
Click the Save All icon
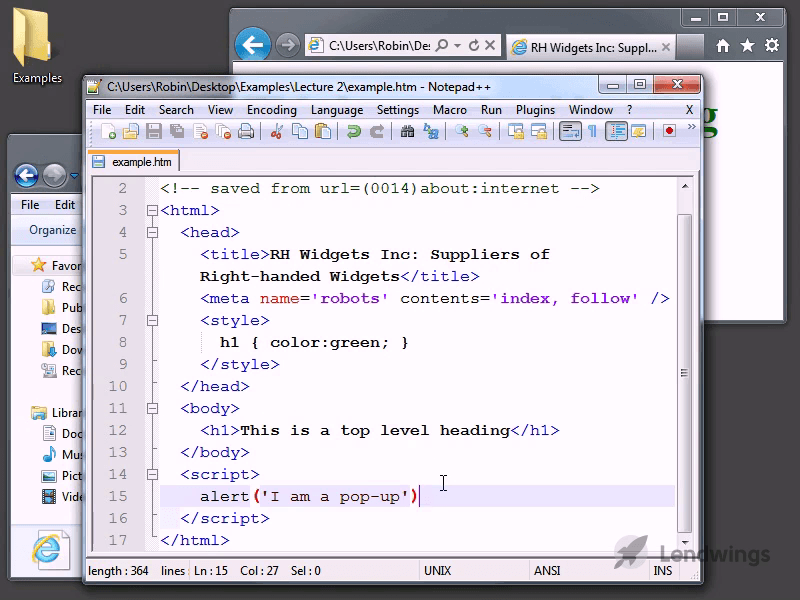click(177, 132)
